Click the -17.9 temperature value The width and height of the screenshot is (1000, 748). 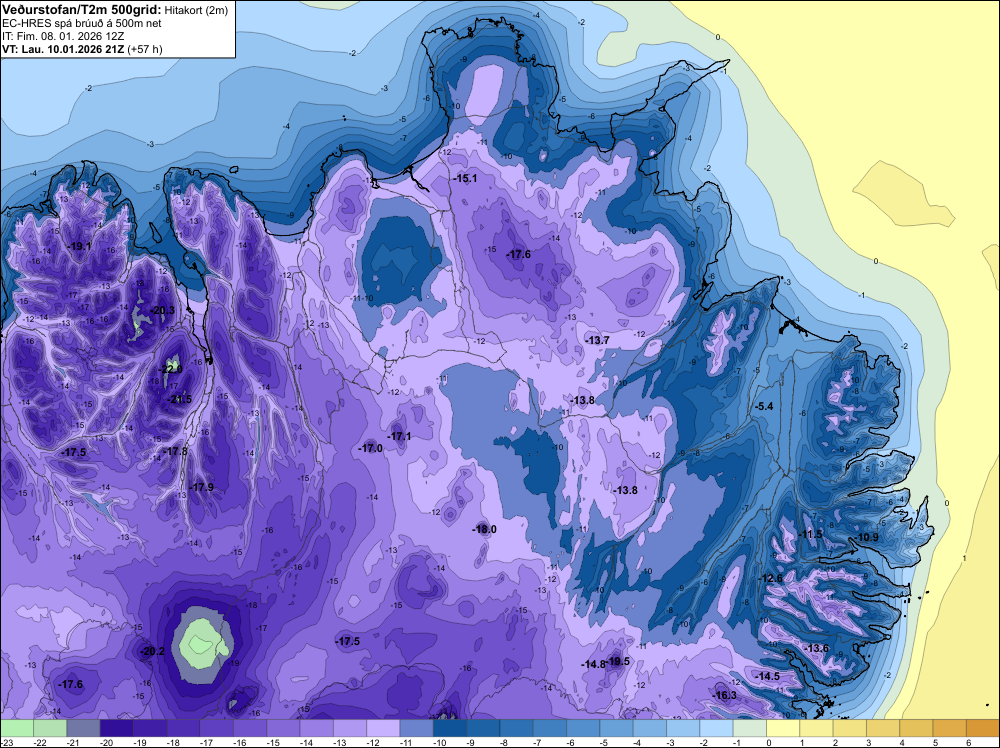click(202, 487)
